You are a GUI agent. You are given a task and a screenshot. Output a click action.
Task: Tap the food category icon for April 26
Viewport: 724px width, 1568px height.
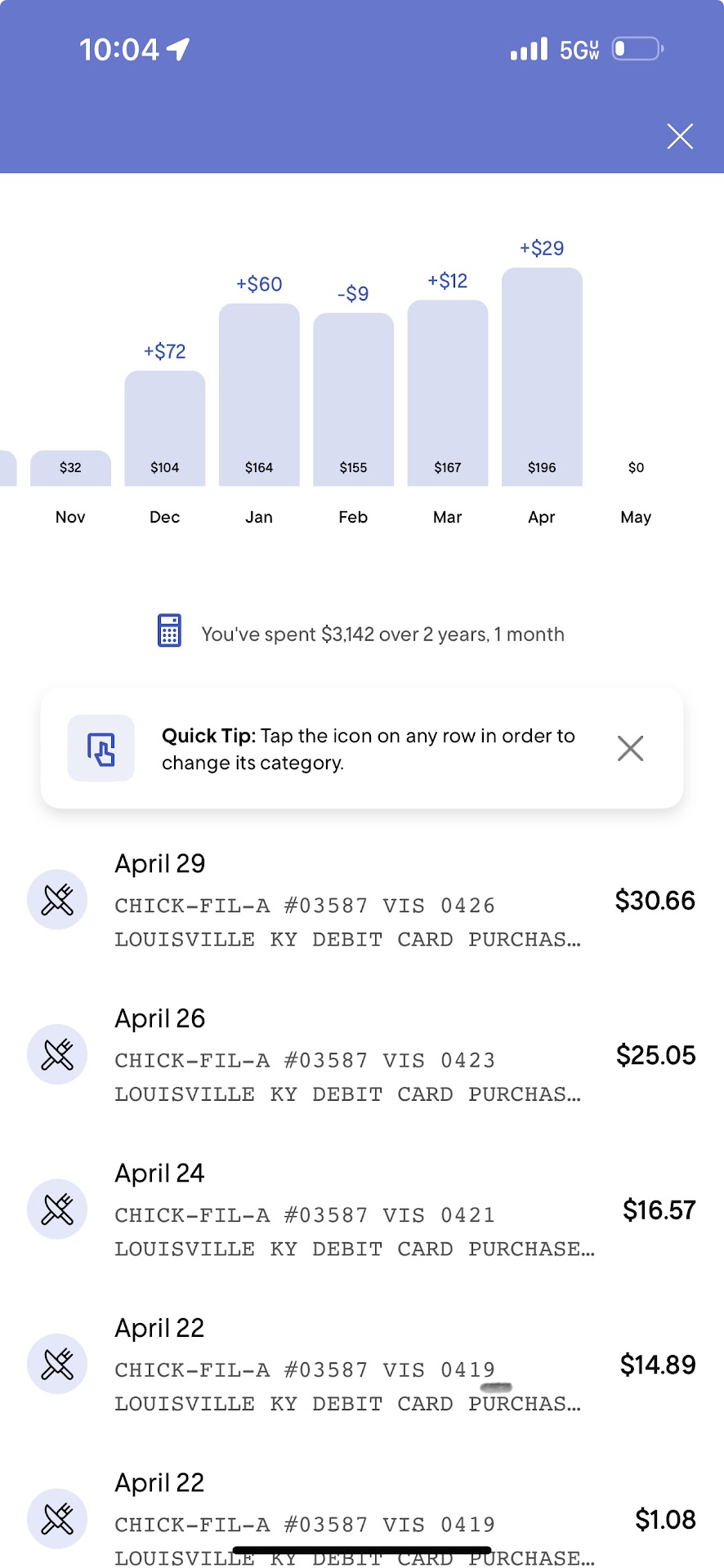57,1054
